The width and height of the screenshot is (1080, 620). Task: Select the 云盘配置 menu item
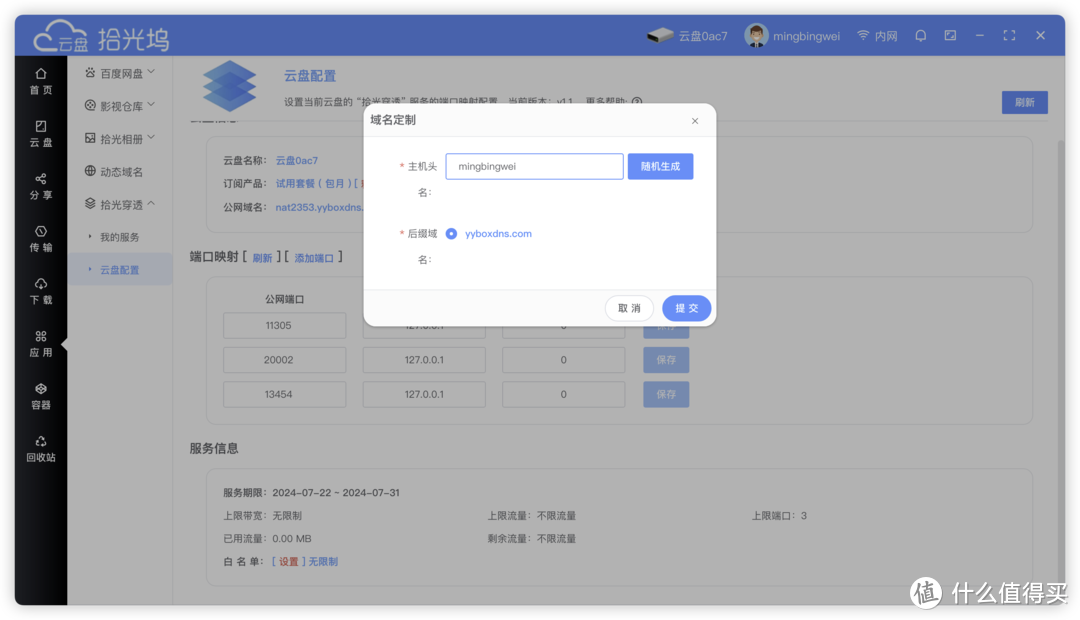pos(120,268)
